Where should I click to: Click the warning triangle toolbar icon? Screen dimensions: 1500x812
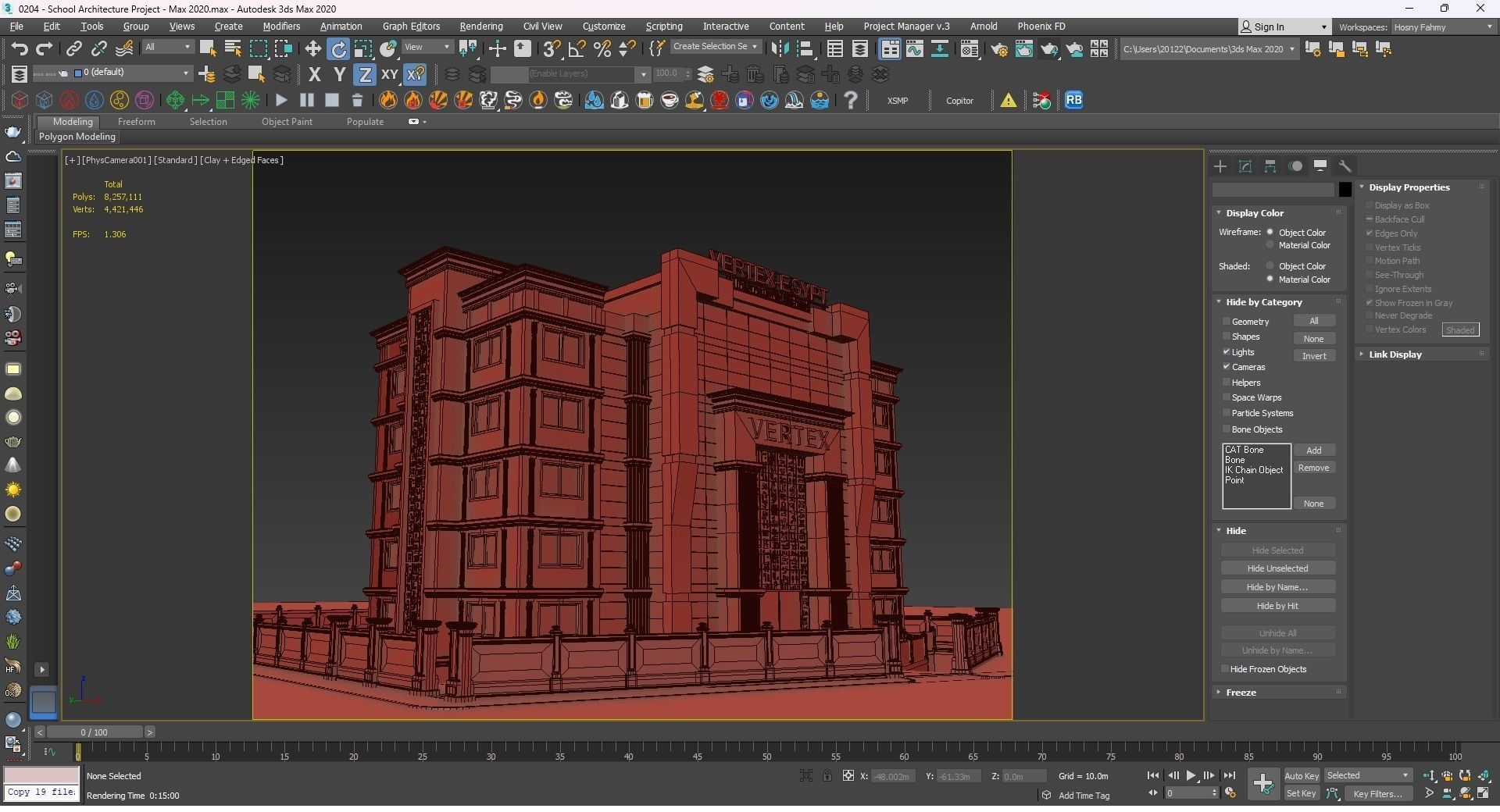point(1009,100)
